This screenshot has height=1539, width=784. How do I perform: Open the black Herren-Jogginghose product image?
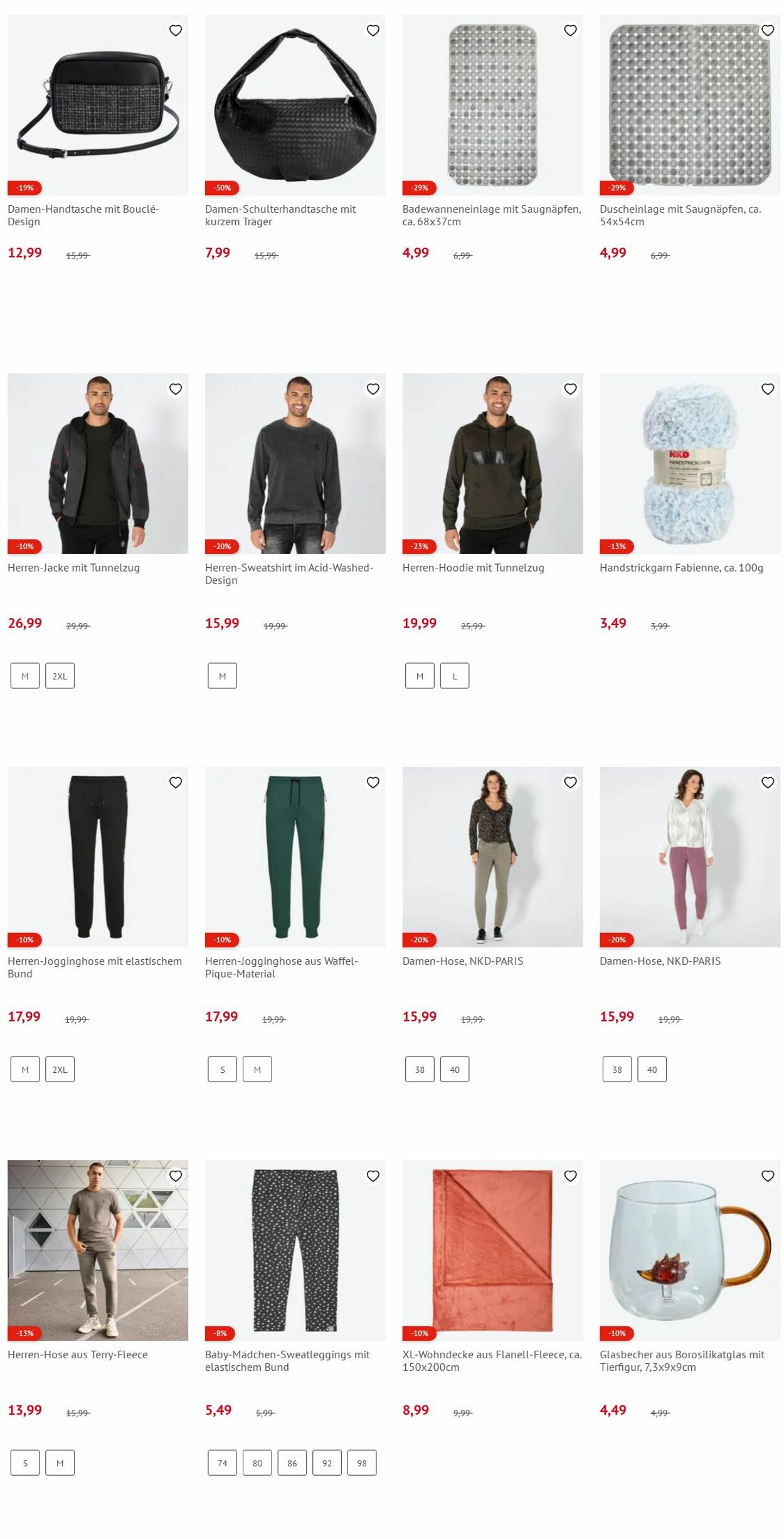98,857
